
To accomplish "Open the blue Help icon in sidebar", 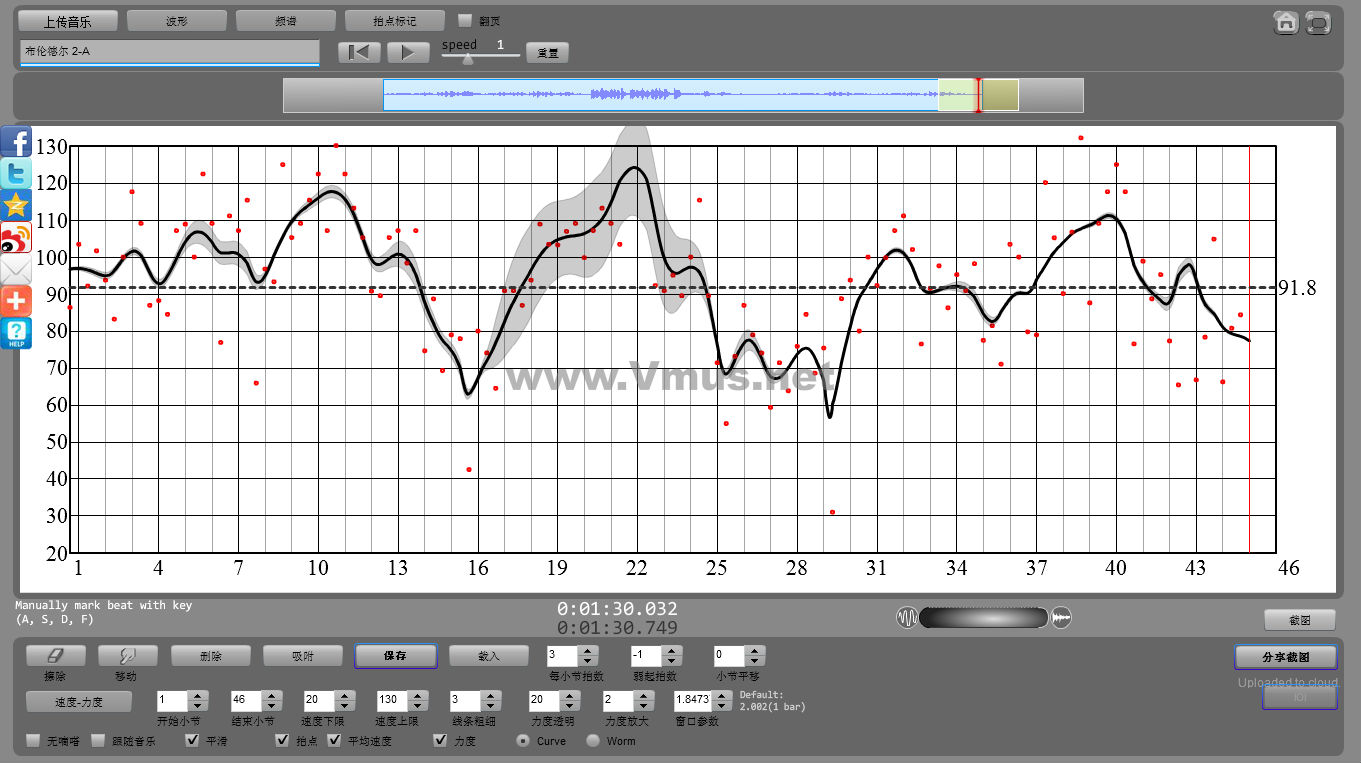I will pyautogui.click(x=16, y=333).
